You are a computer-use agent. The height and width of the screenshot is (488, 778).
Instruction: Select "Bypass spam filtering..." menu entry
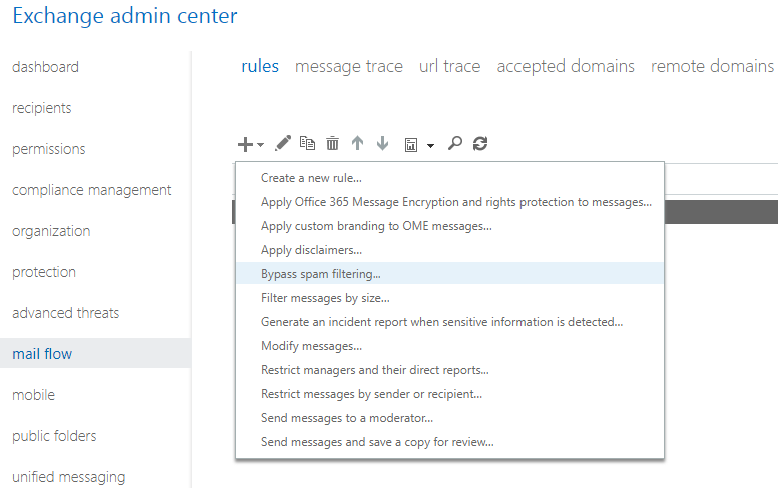(x=321, y=274)
